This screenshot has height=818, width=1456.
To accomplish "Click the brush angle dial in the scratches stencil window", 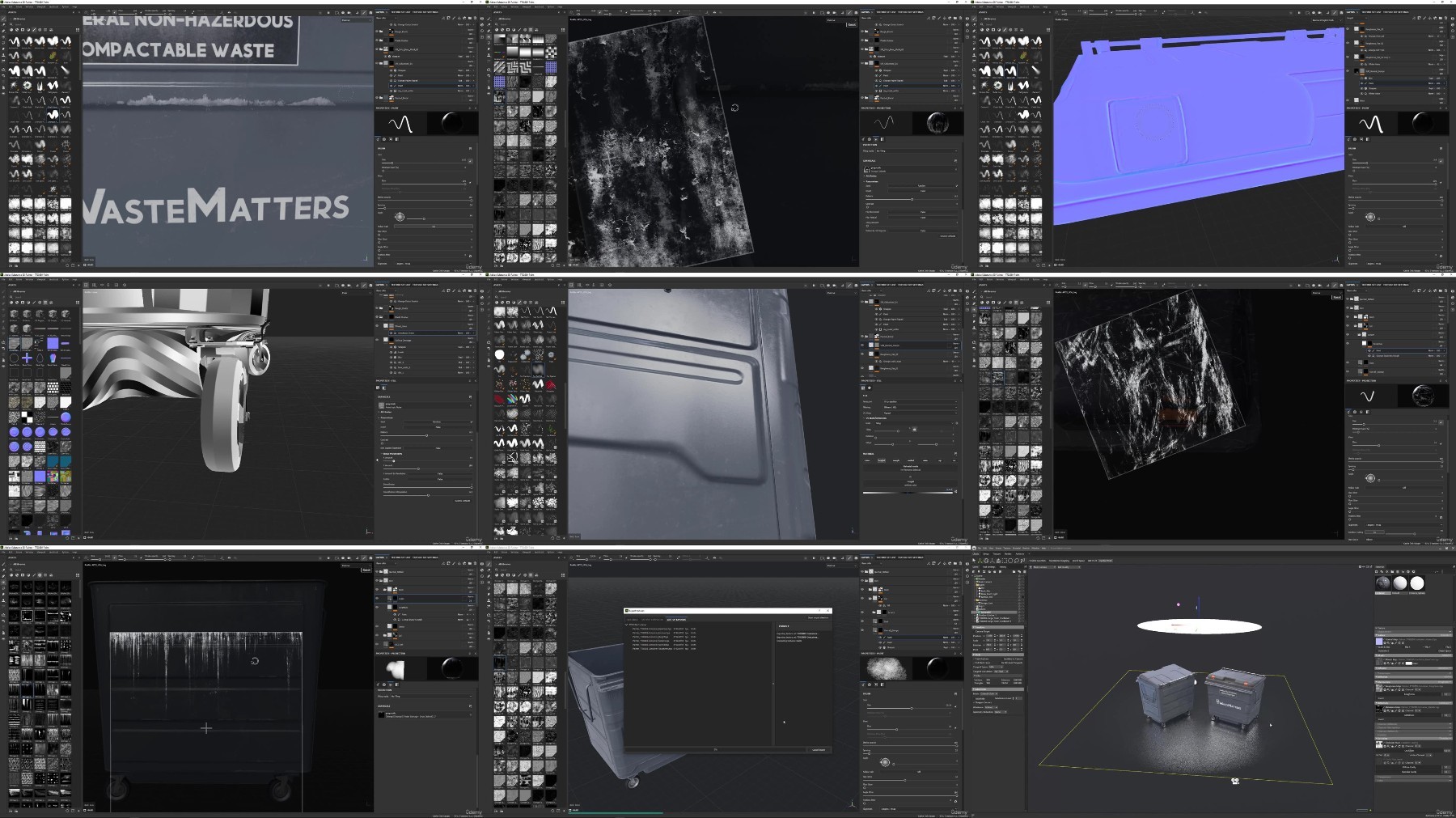I will (x=1370, y=478).
